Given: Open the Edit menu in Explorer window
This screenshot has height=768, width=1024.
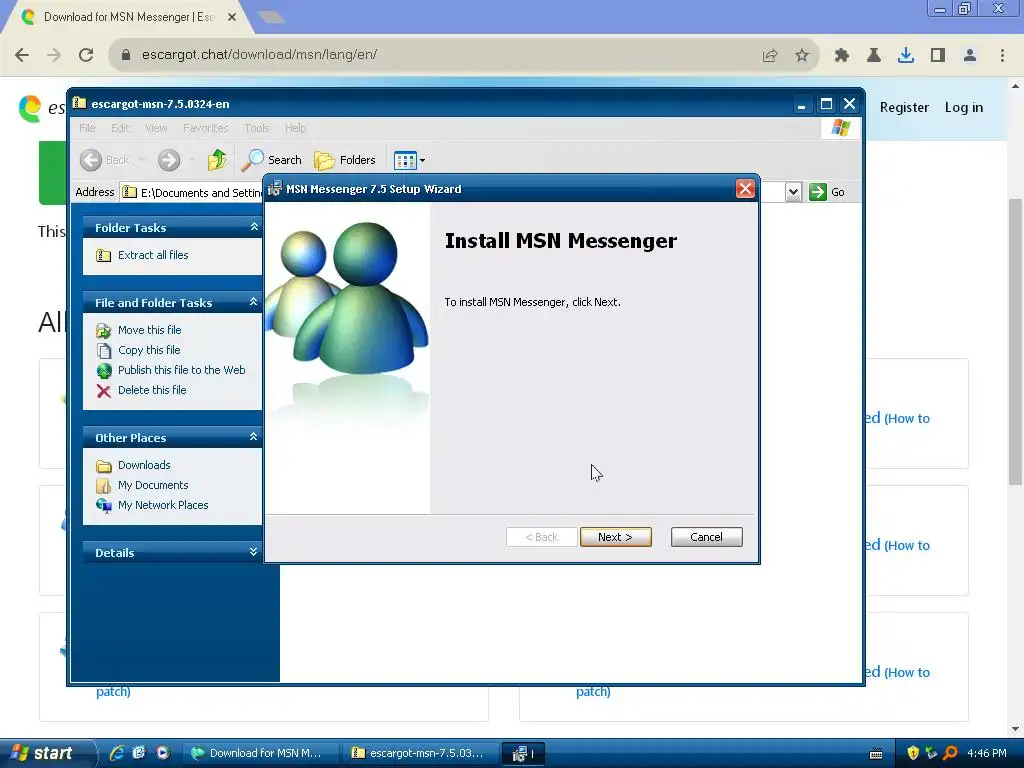Looking at the screenshot, I should (120, 128).
